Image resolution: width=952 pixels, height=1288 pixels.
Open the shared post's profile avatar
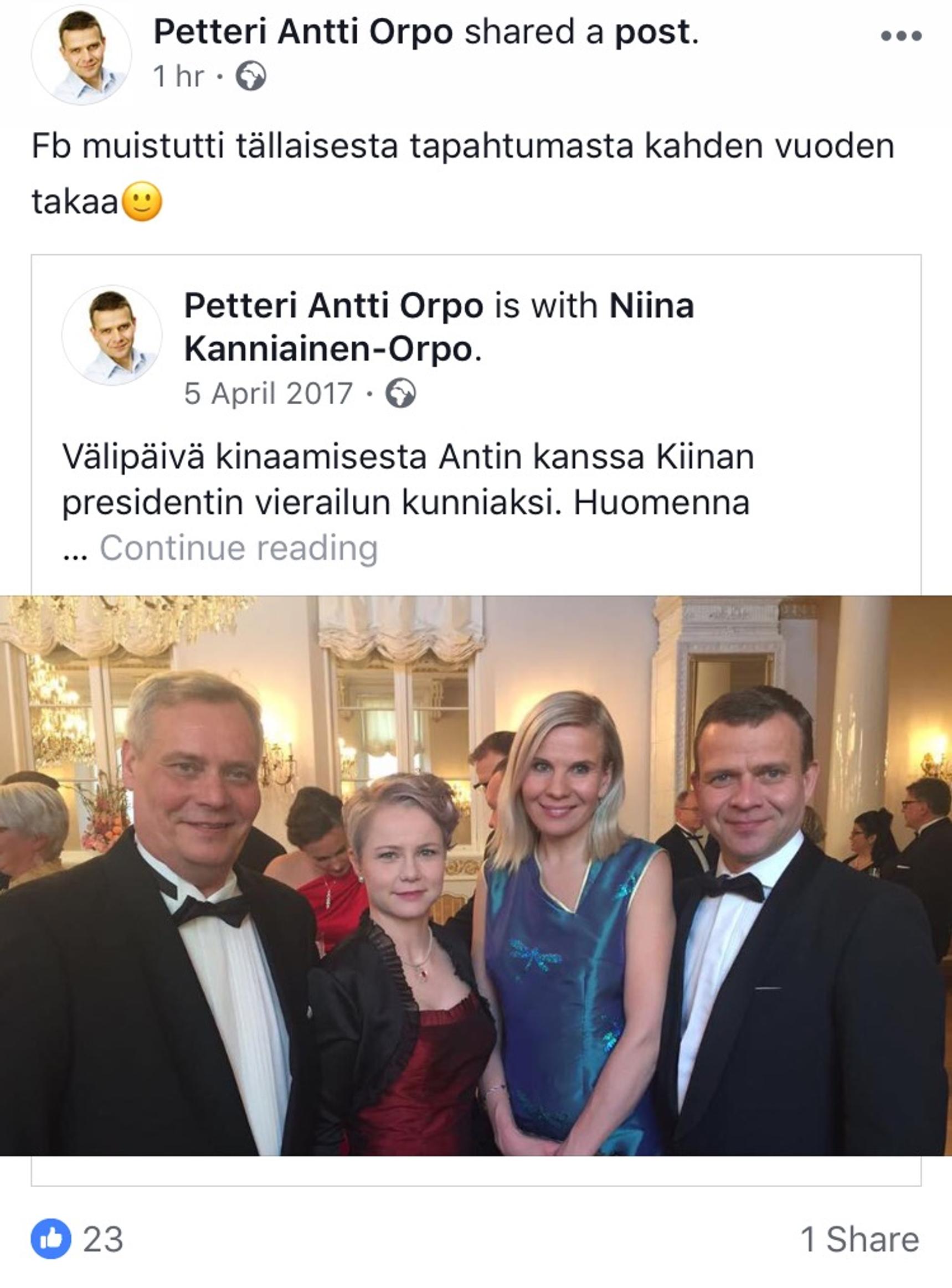pyautogui.click(x=112, y=335)
